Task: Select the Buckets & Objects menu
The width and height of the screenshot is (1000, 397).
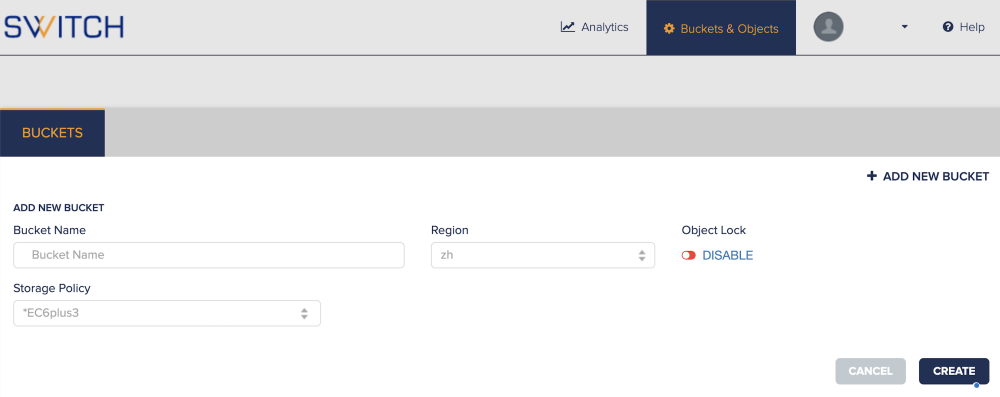Action: [x=721, y=27]
